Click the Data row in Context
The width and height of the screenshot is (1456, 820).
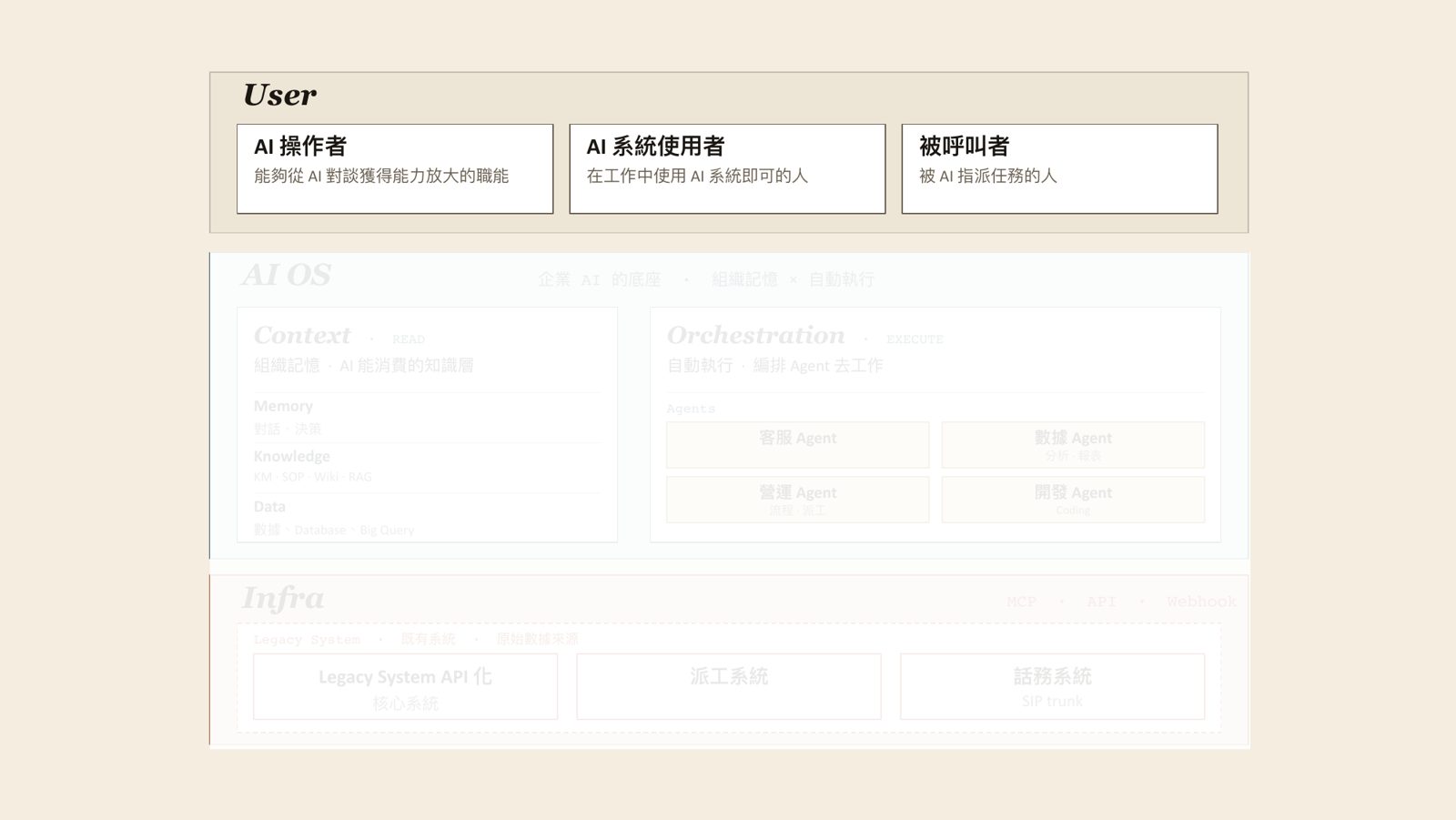click(x=427, y=517)
